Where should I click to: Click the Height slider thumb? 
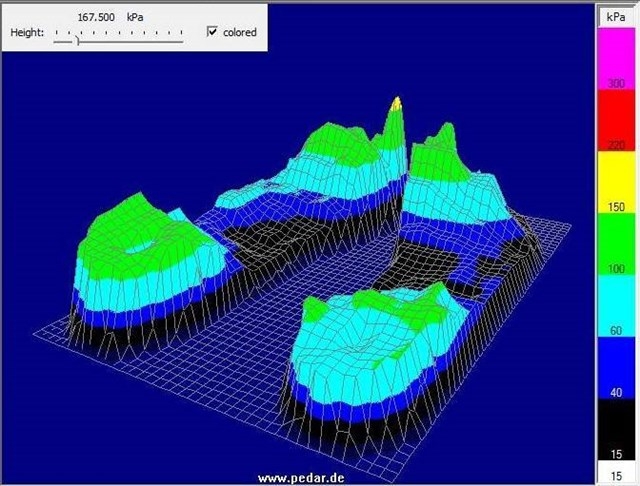(76, 40)
